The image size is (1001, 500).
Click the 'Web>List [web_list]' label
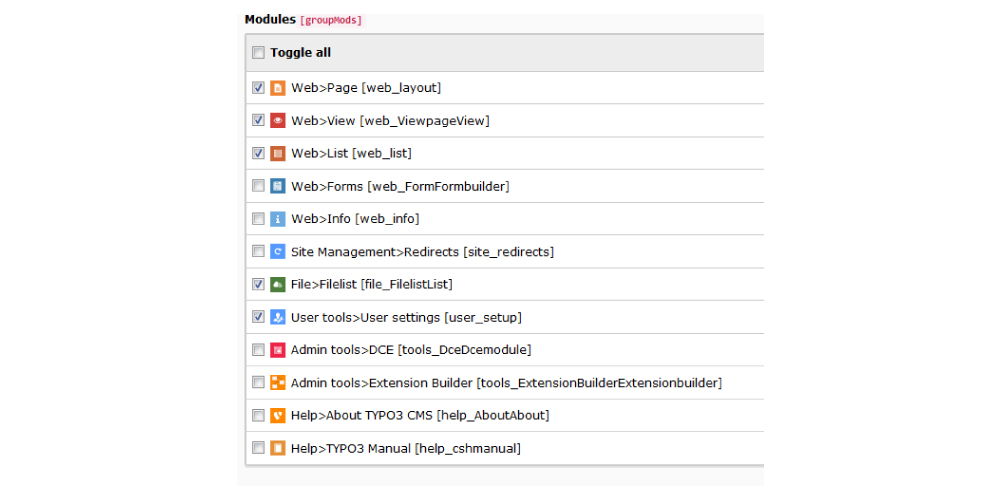(351, 153)
